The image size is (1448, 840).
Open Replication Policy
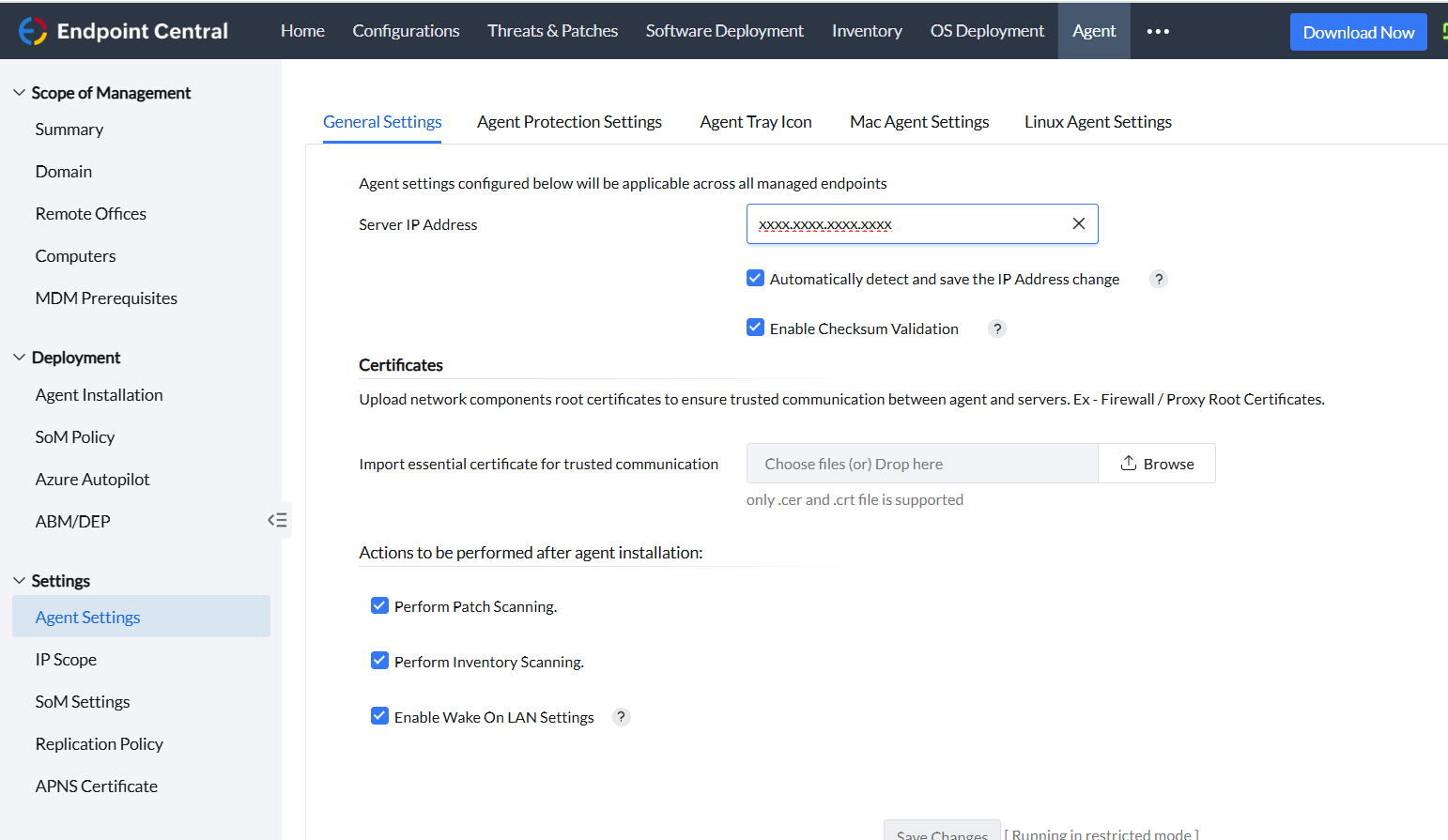click(x=100, y=744)
